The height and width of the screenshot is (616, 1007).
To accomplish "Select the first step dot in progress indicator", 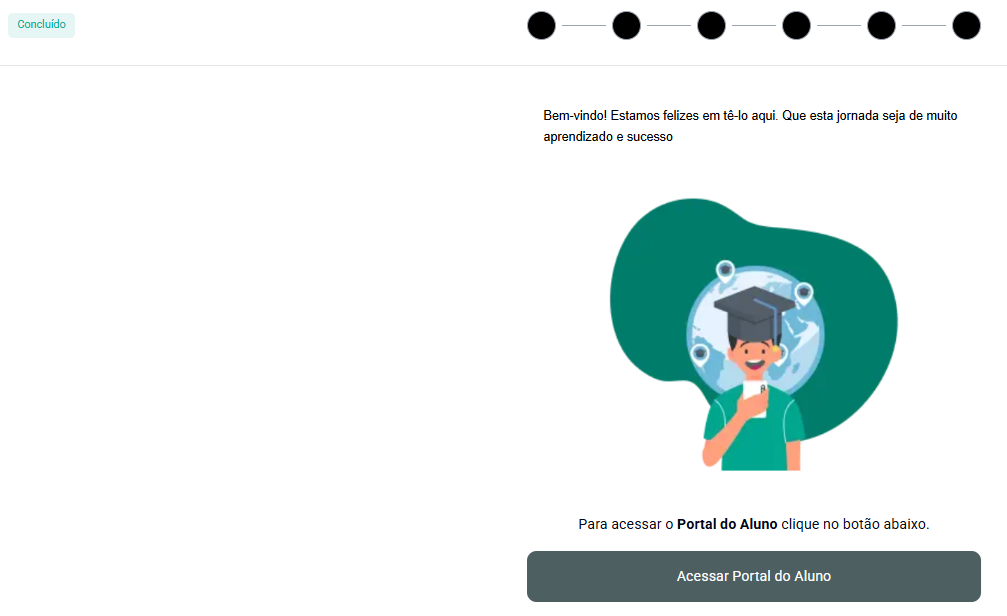I will click(x=541, y=26).
